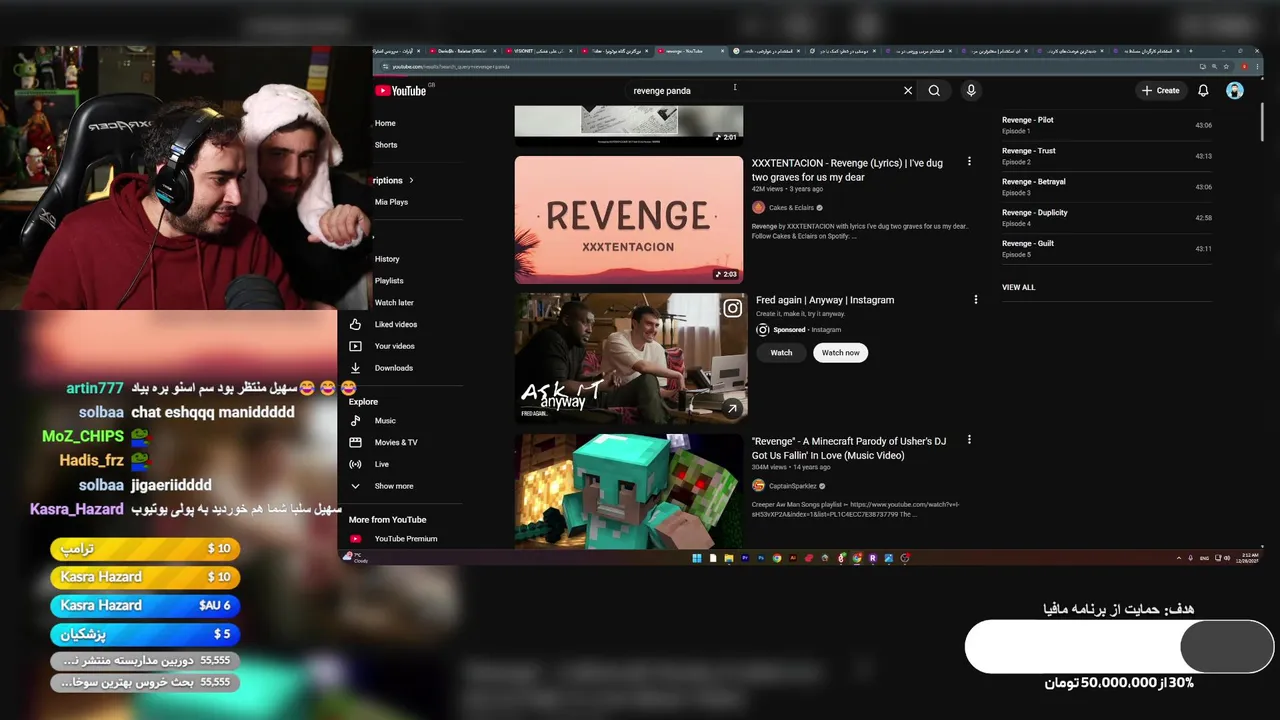Open the XXXTENTACION - Revenge (Lyrics) video title

[x=847, y=169]
